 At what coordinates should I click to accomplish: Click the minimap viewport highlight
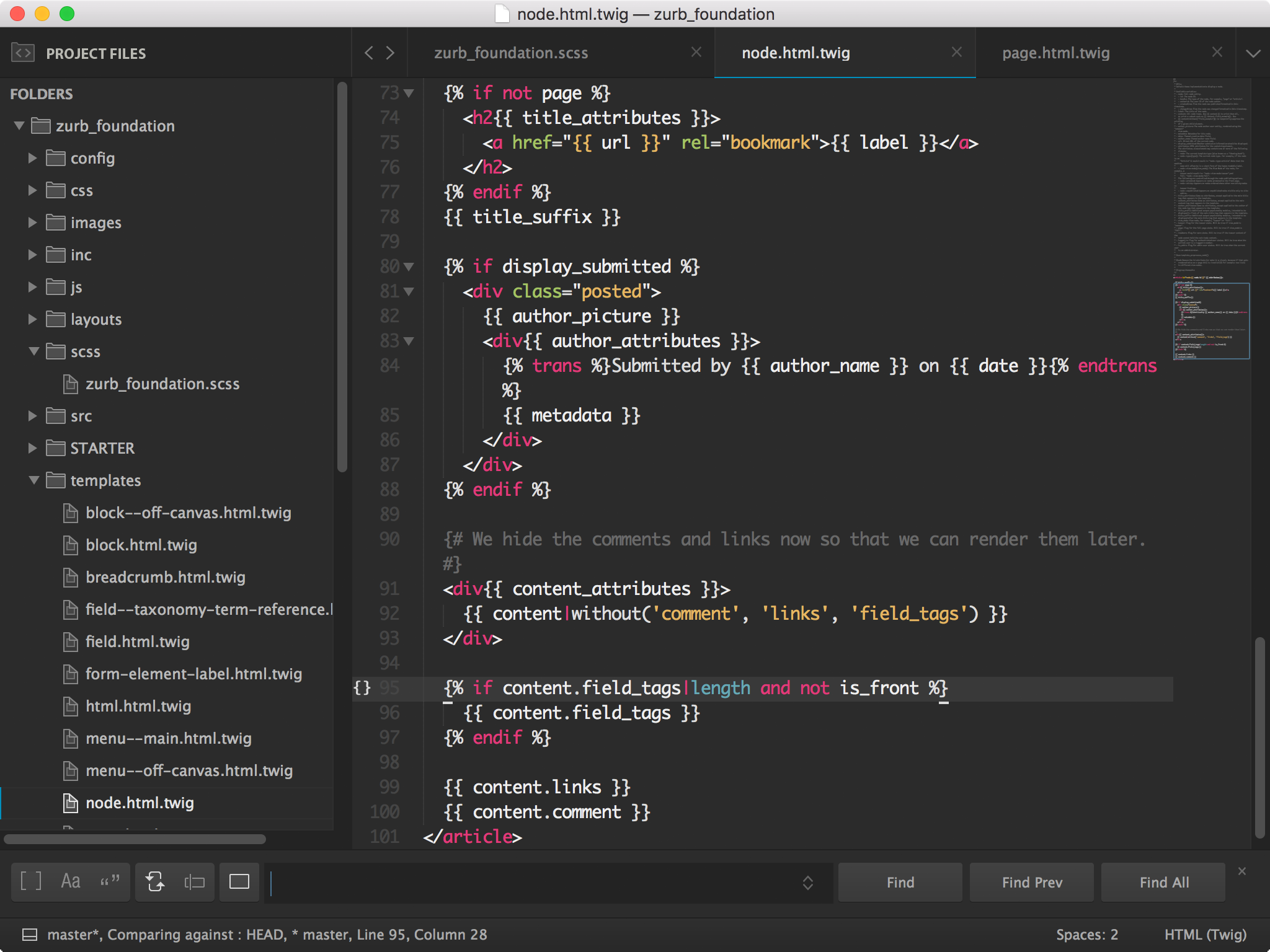click(1210, 320)
